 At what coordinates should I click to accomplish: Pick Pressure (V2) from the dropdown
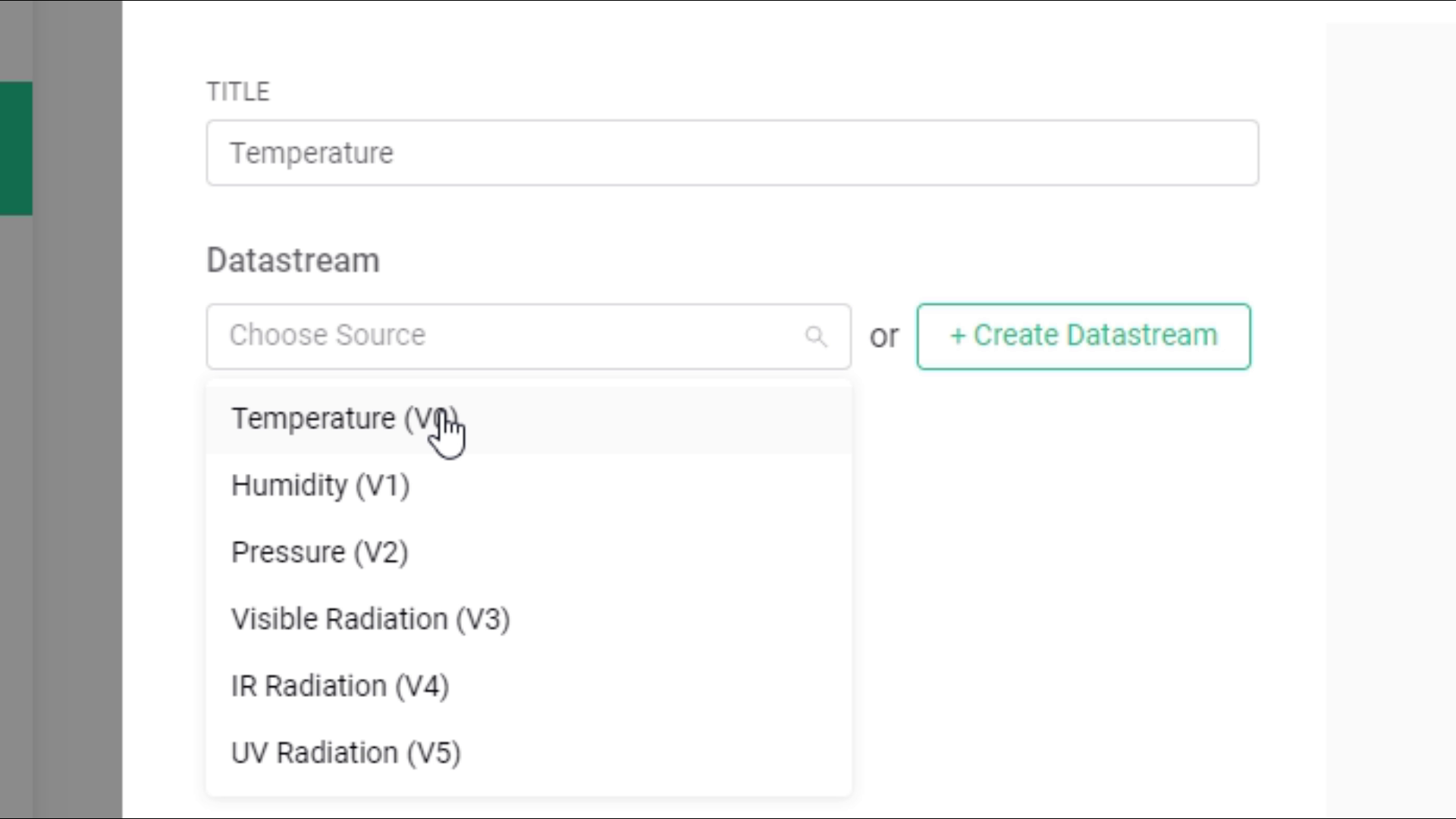coord(319,552)
